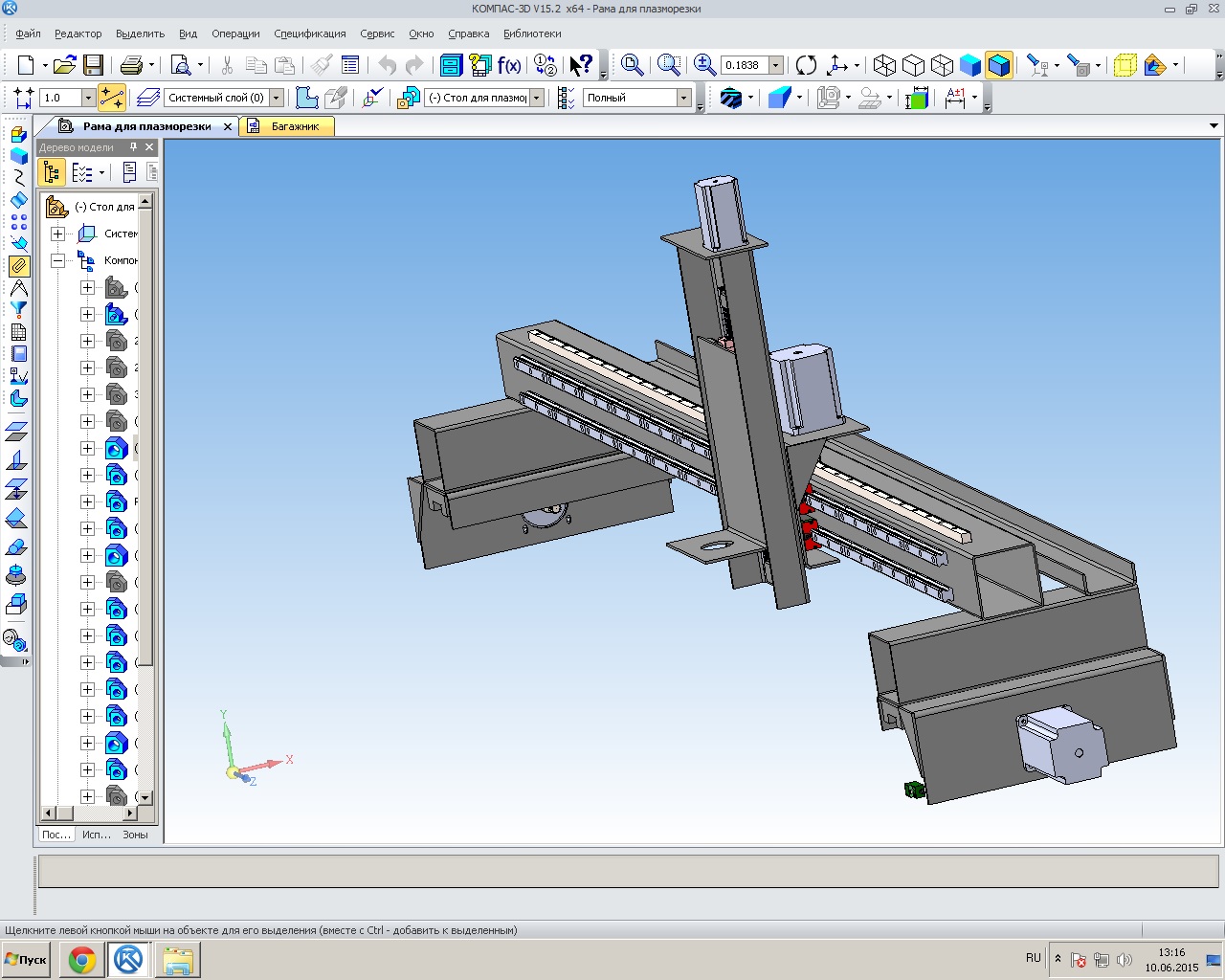
Task: Select the wireframe display mode icon
Action: [884, 65]
